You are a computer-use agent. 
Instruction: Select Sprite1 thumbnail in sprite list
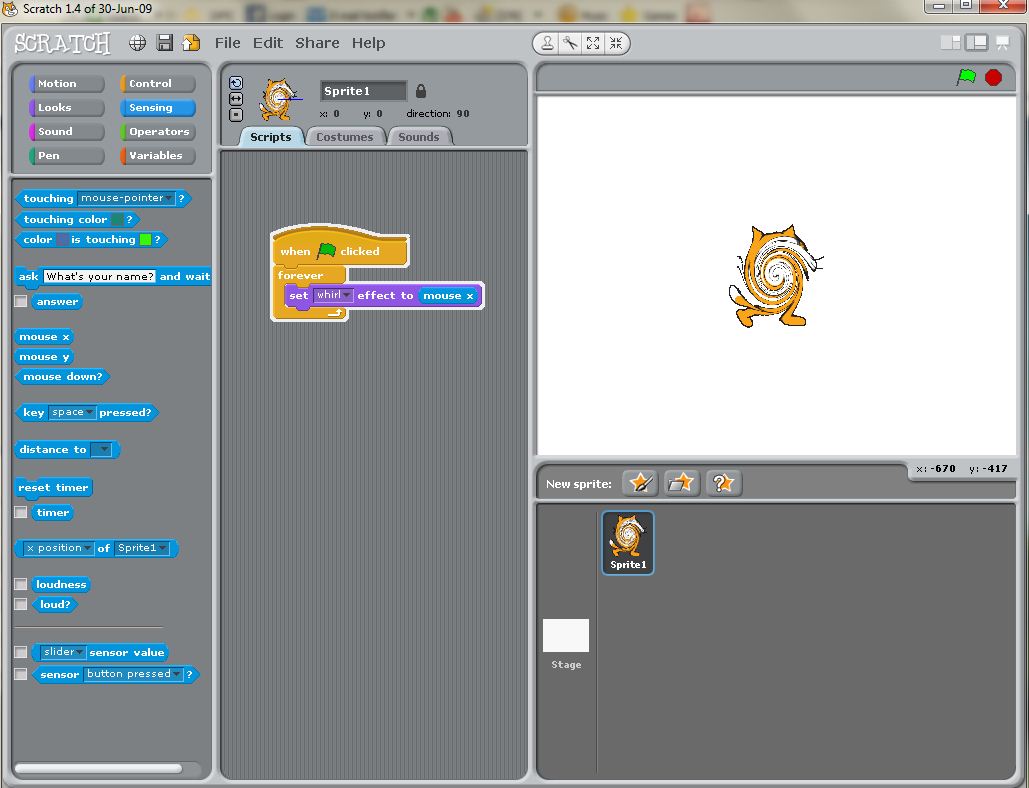[628, 543]
